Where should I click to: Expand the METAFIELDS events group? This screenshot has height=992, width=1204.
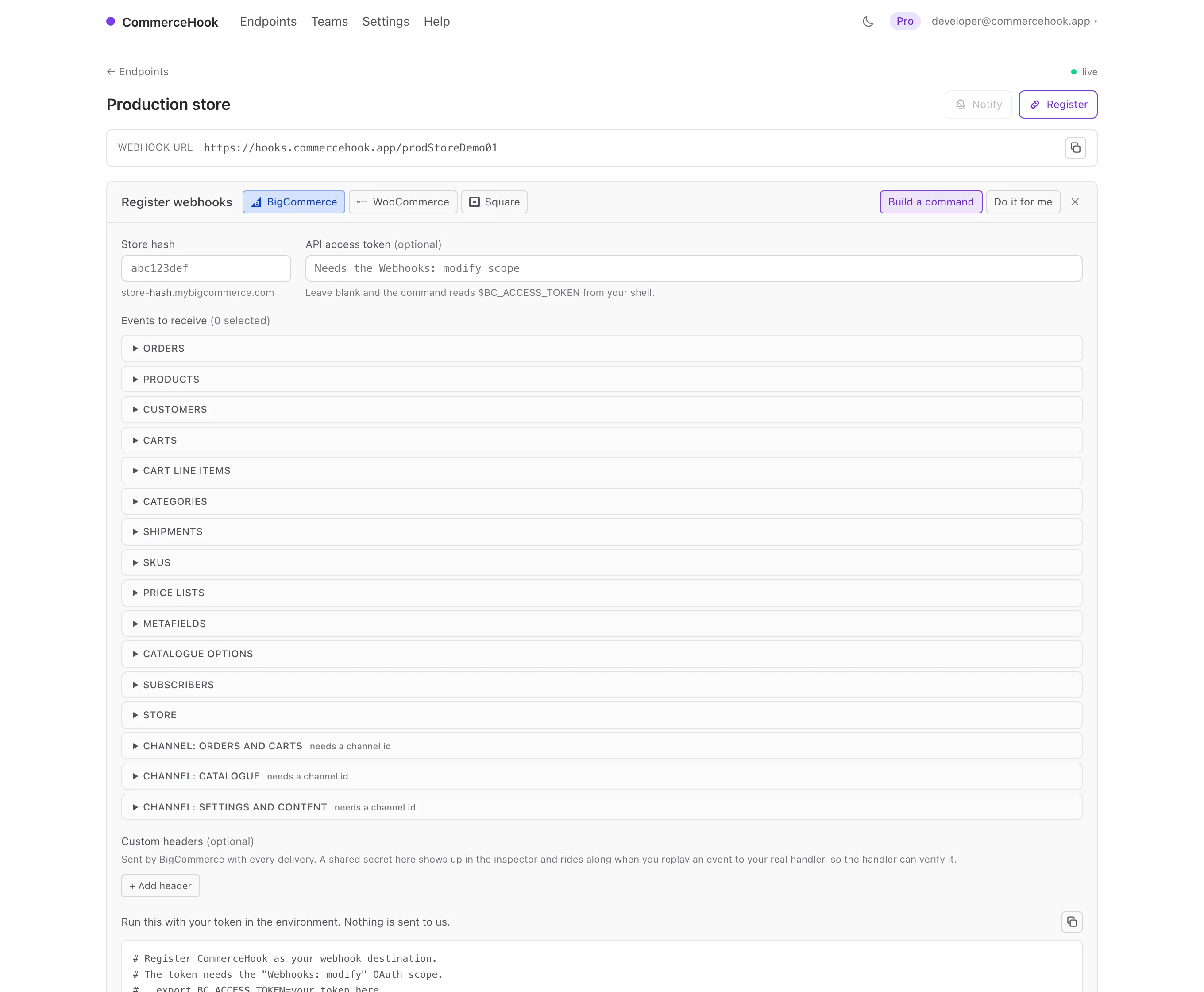[x=602, y=624]
